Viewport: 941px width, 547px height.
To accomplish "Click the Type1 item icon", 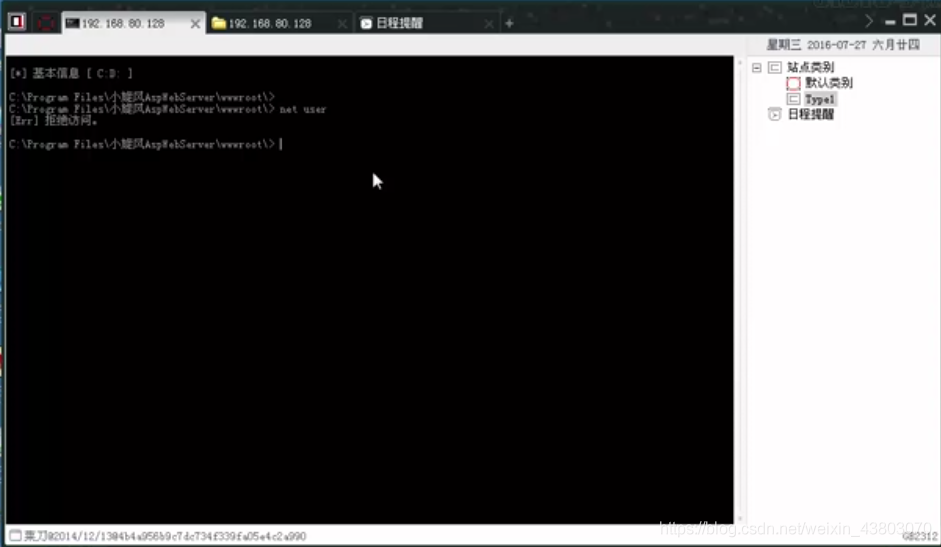I will click(x=793, y=98).
